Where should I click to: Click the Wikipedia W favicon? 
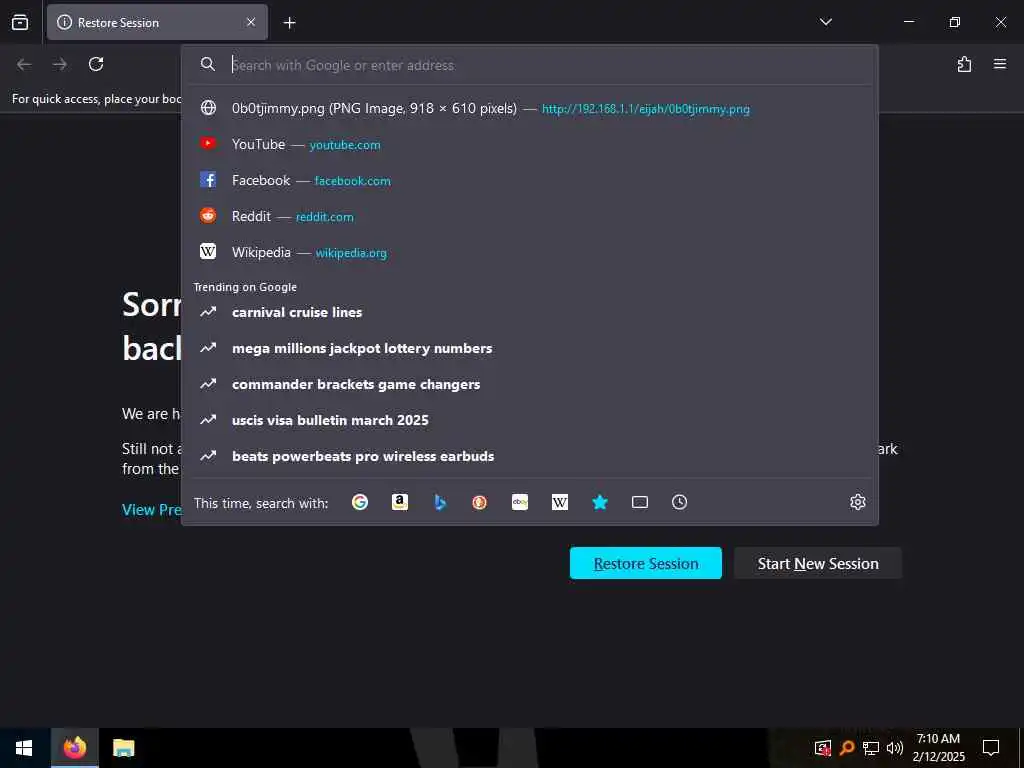208,251
